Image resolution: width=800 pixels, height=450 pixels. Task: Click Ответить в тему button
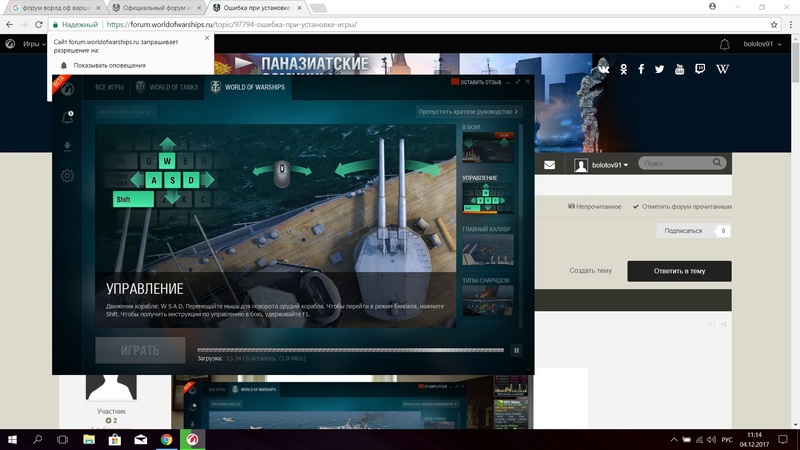[679, 271]
